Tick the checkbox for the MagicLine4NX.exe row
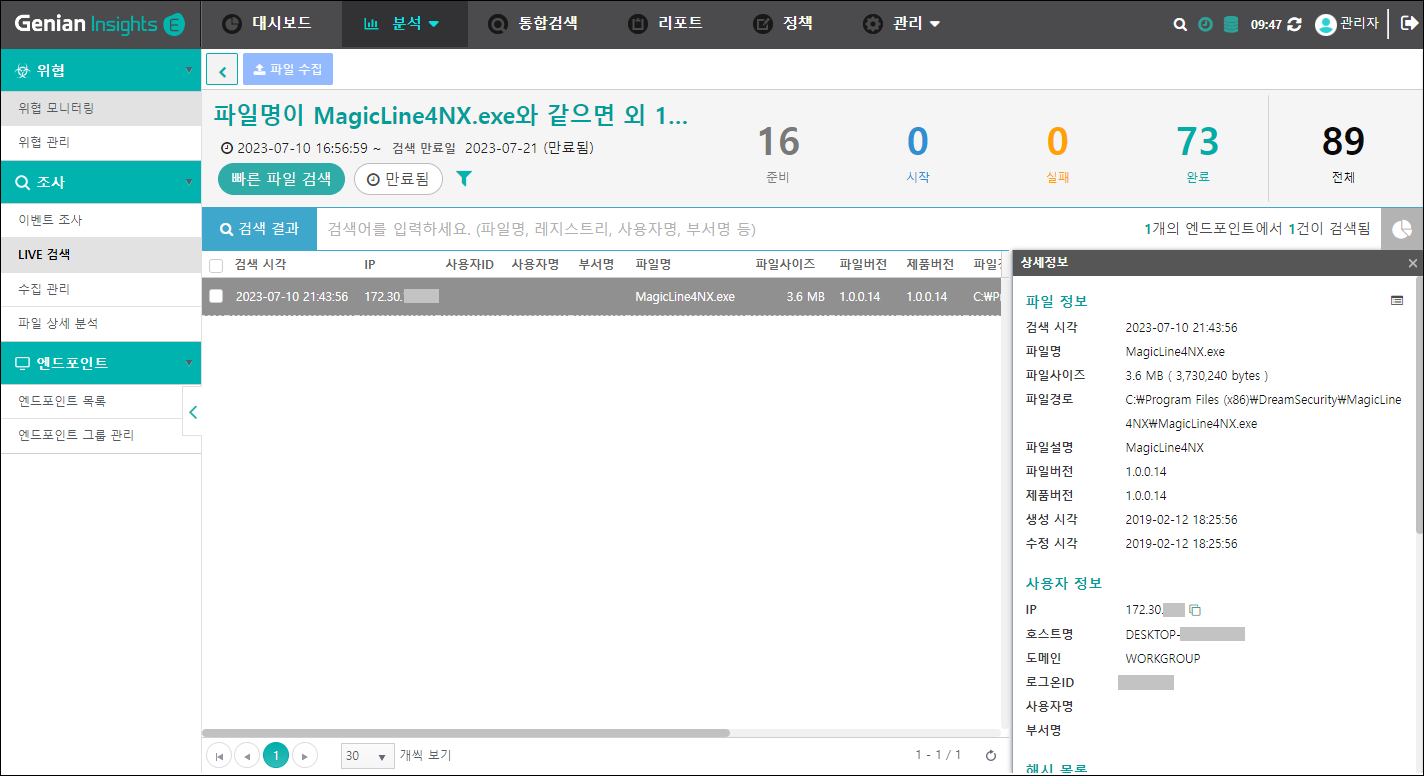1424x776 pixels. [216, 296]
